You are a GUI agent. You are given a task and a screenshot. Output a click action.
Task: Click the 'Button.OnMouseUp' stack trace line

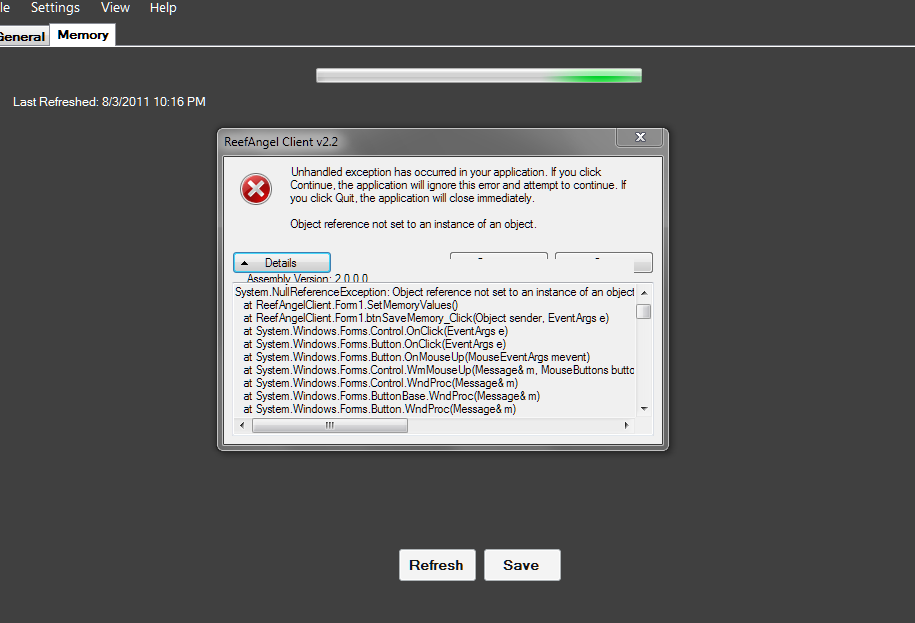click(x=417, y=357)
